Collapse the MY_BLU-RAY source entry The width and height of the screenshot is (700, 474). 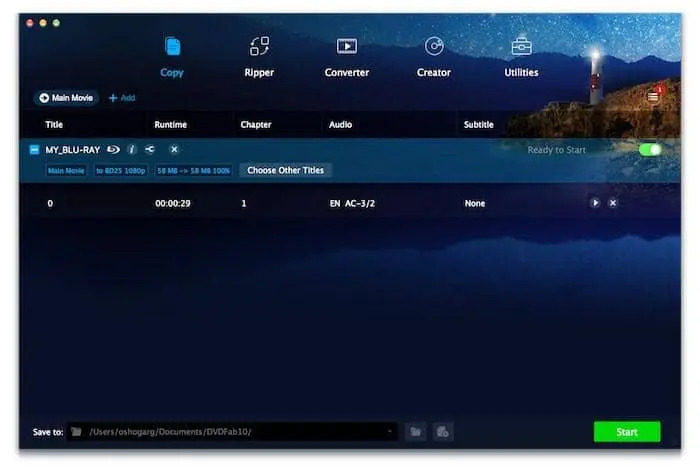[35, 149]
